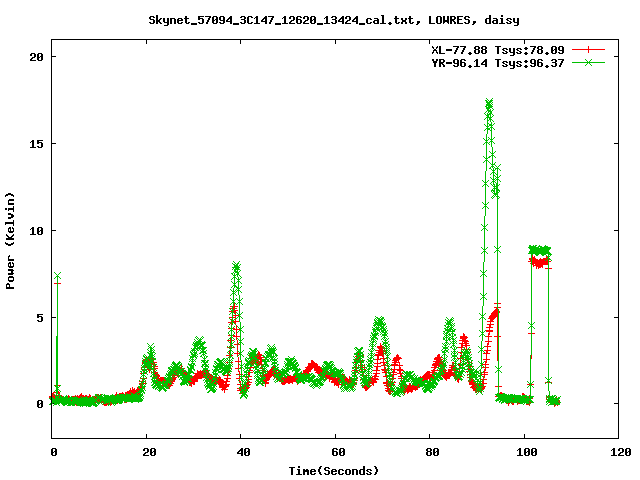
Task: Click the y-axis tick label 20
Action: tap(37, 57)
